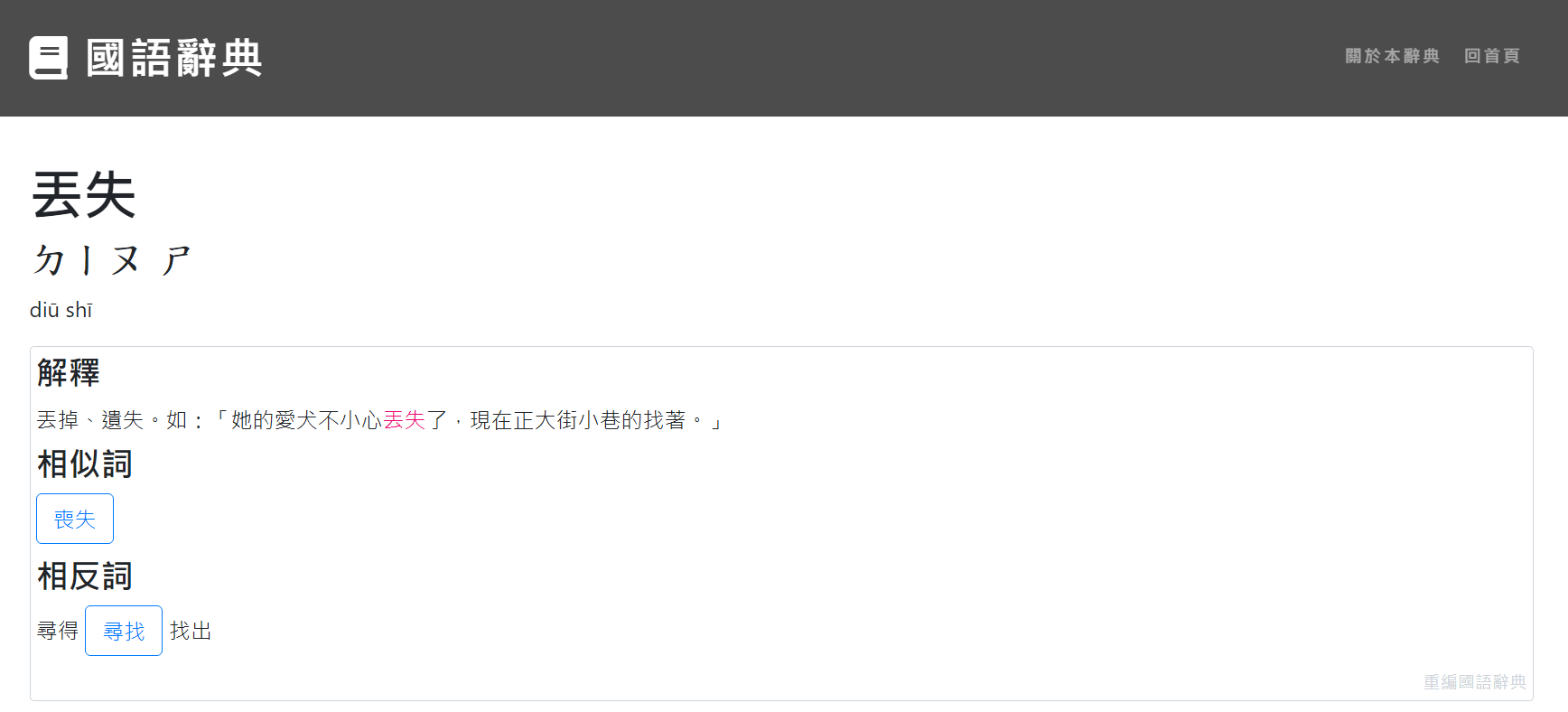The width and height of the screenshot is (1568, 712).
Task: Click the antonym text 找出
Action: point(191,631)
